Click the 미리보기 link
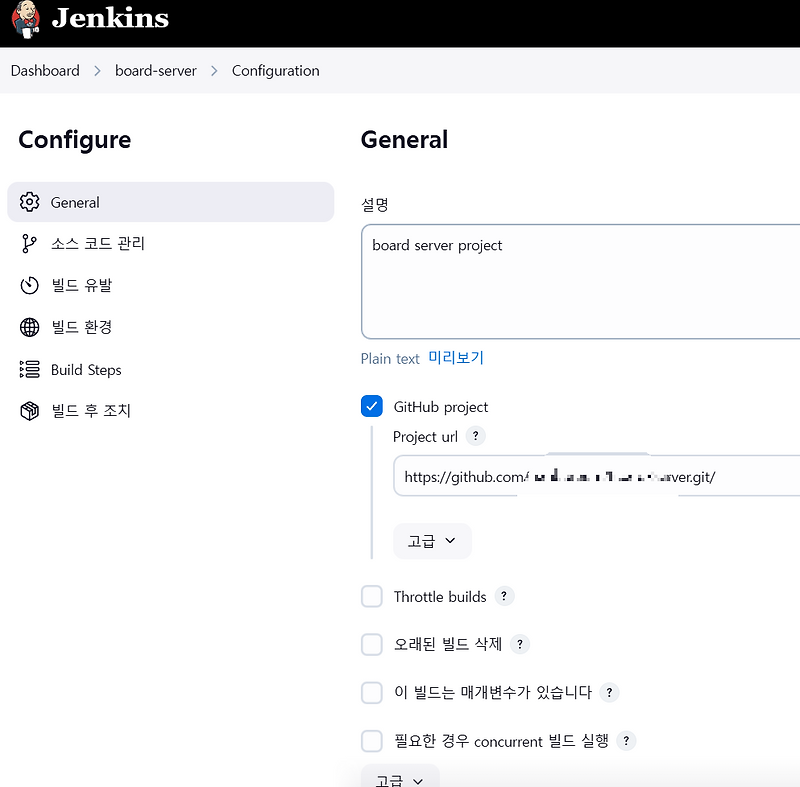The image size is (800, 787). 455,358
